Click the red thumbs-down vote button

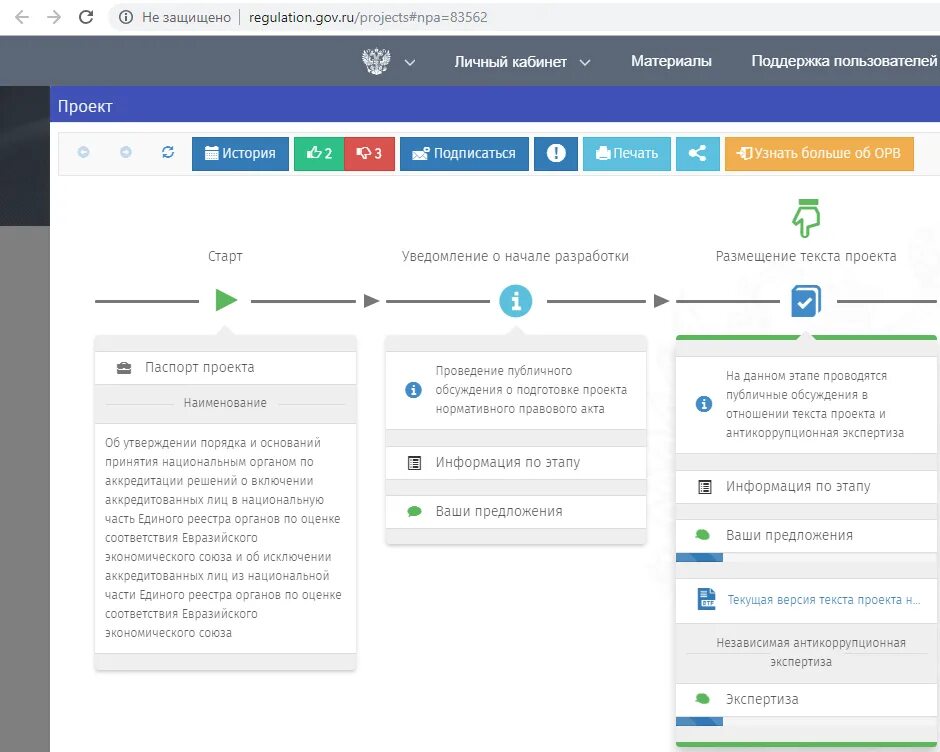coord(369,154)
